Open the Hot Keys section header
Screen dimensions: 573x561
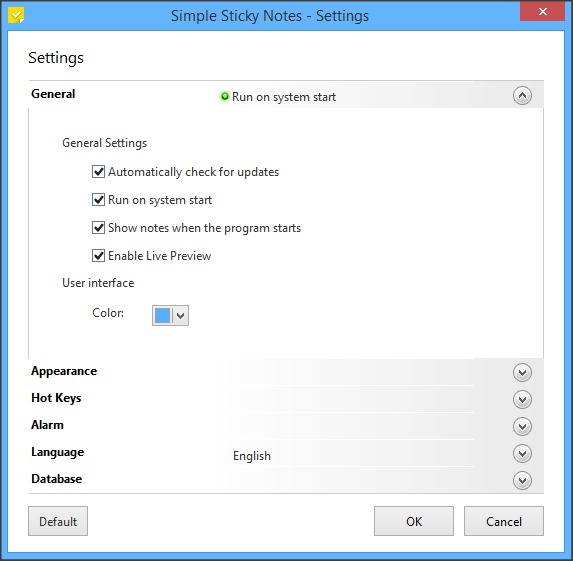pyautogui.click(x=286, y=399)
